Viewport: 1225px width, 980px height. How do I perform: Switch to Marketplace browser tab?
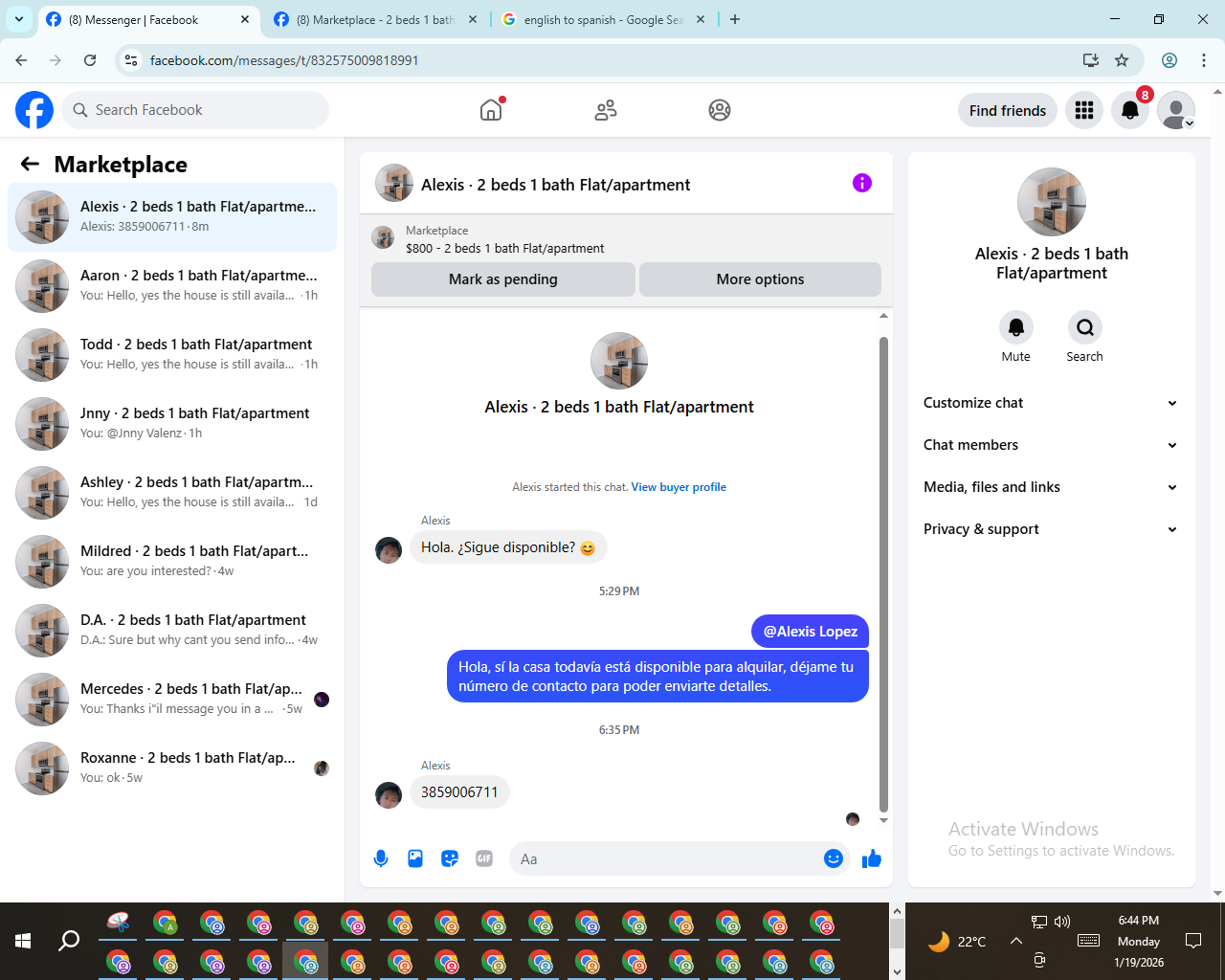375,19
